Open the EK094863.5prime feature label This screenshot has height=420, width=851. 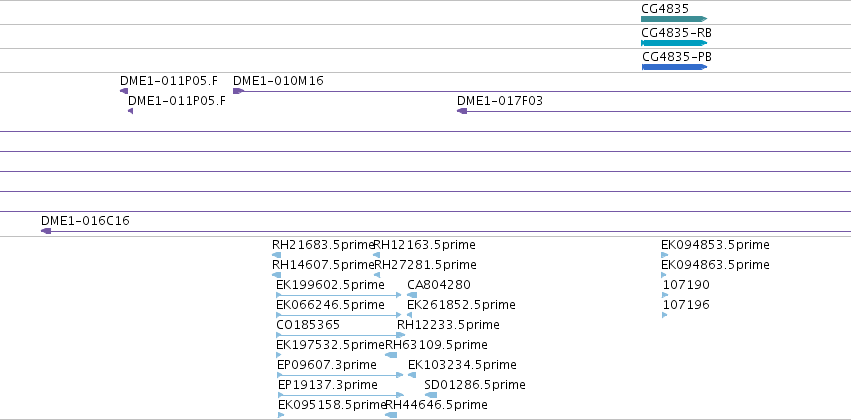coord(715,265)
